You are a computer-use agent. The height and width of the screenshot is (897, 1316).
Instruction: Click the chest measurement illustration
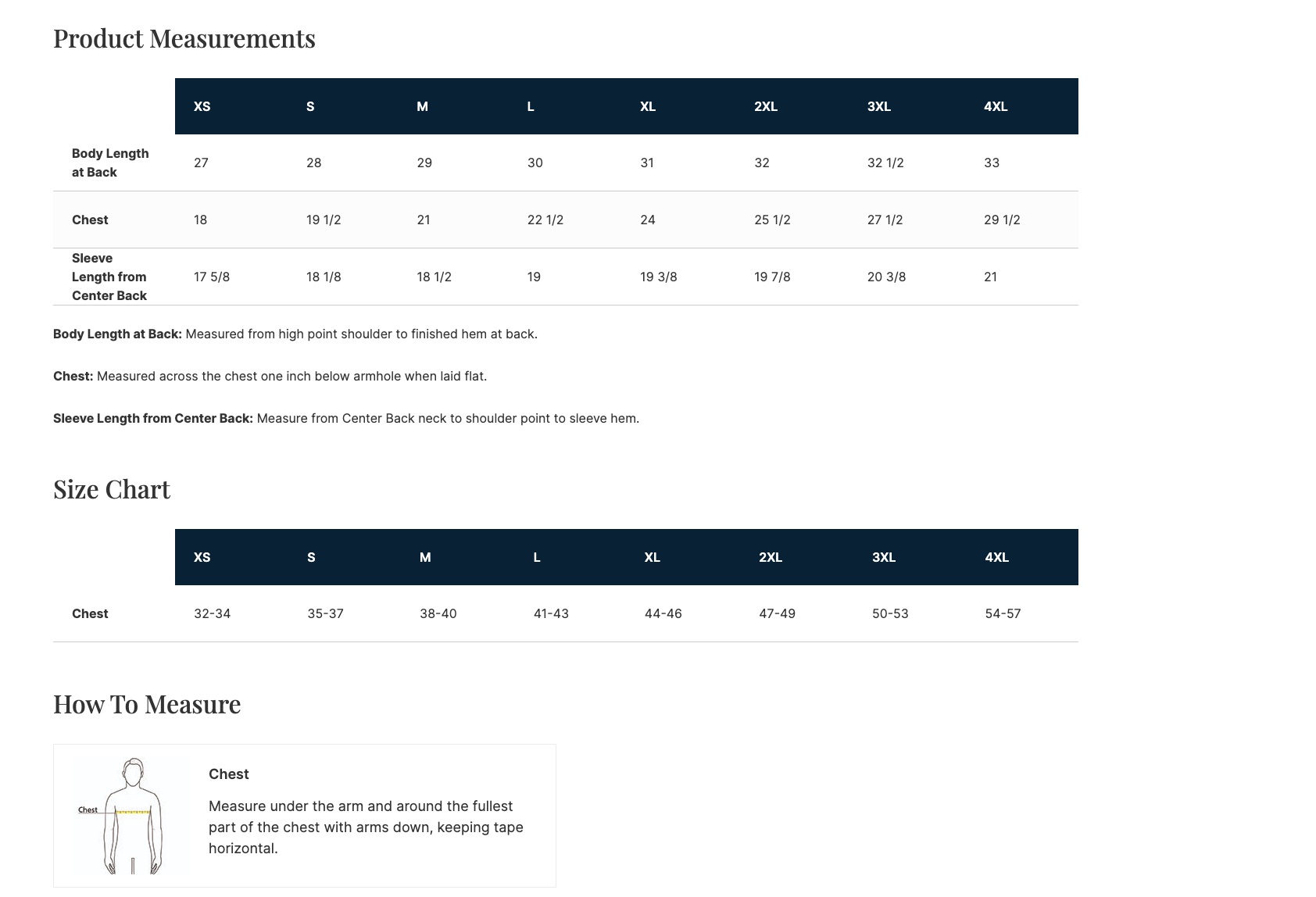(x=132, y=815)
